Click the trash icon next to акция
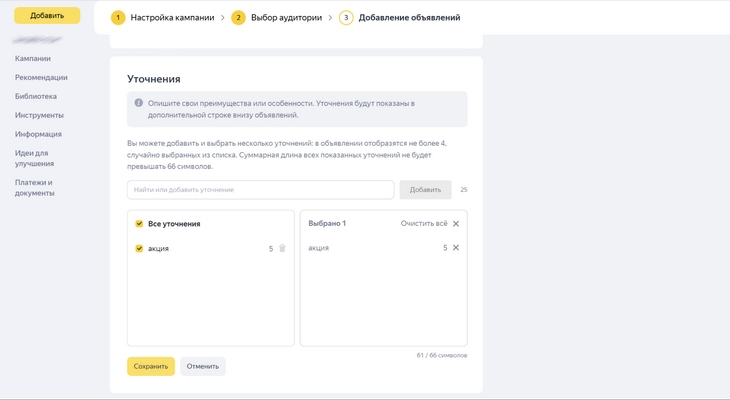 [x=282, y=249]
